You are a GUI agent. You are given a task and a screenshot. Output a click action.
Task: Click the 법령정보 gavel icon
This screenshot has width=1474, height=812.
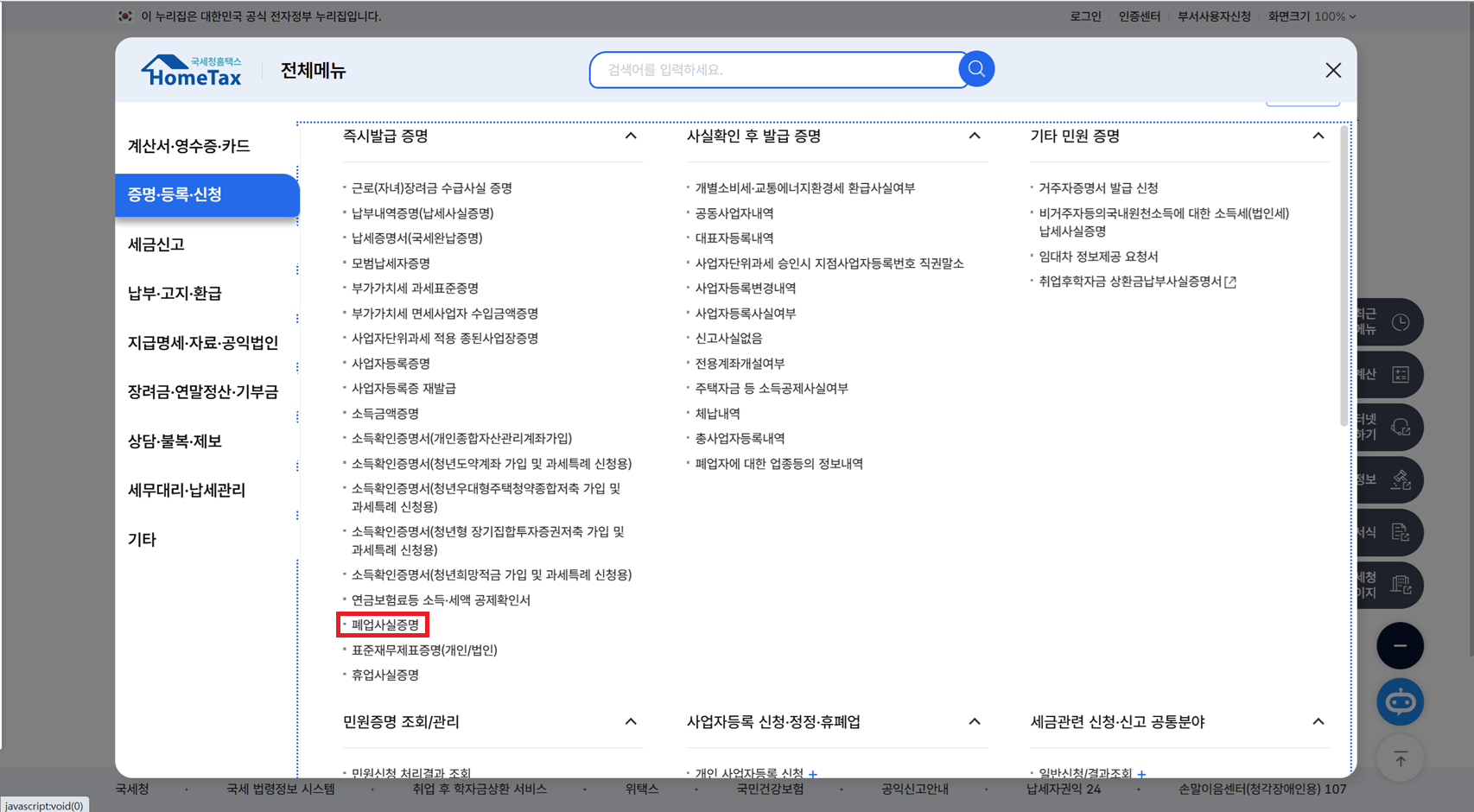[x=1400, y=479]
